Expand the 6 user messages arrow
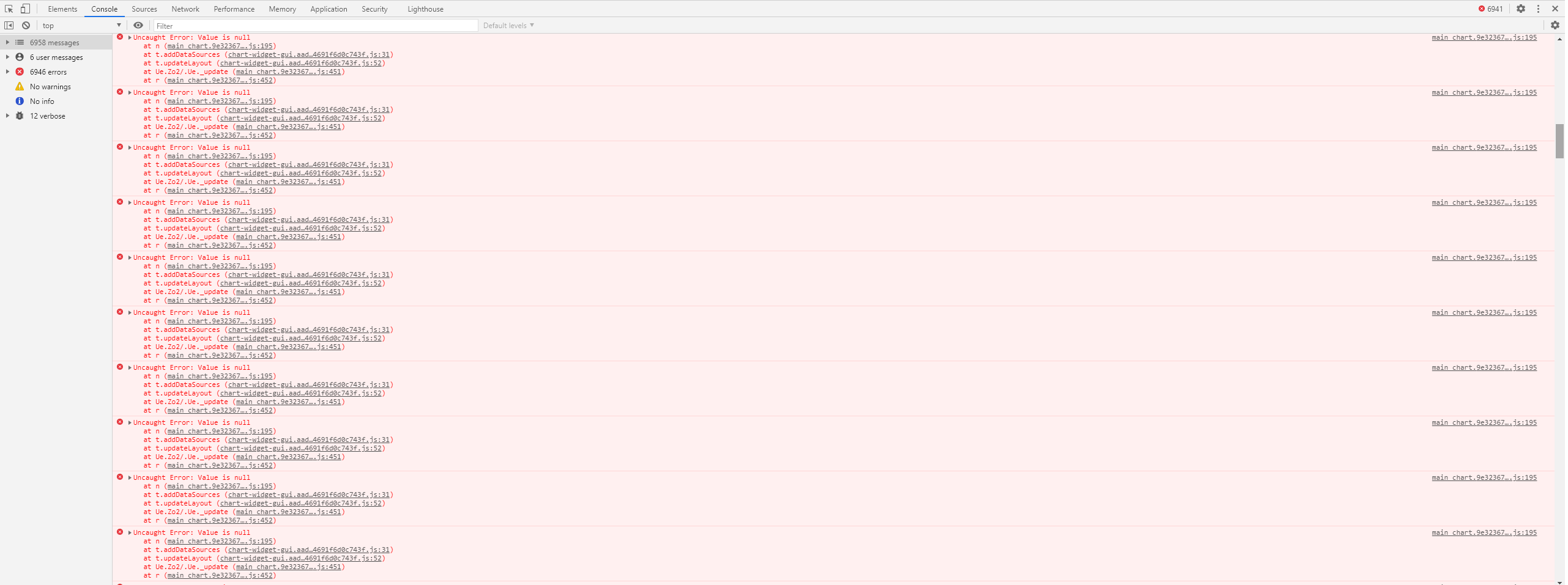Viewport: 1568px width, 585px height. tap(7, 57)
